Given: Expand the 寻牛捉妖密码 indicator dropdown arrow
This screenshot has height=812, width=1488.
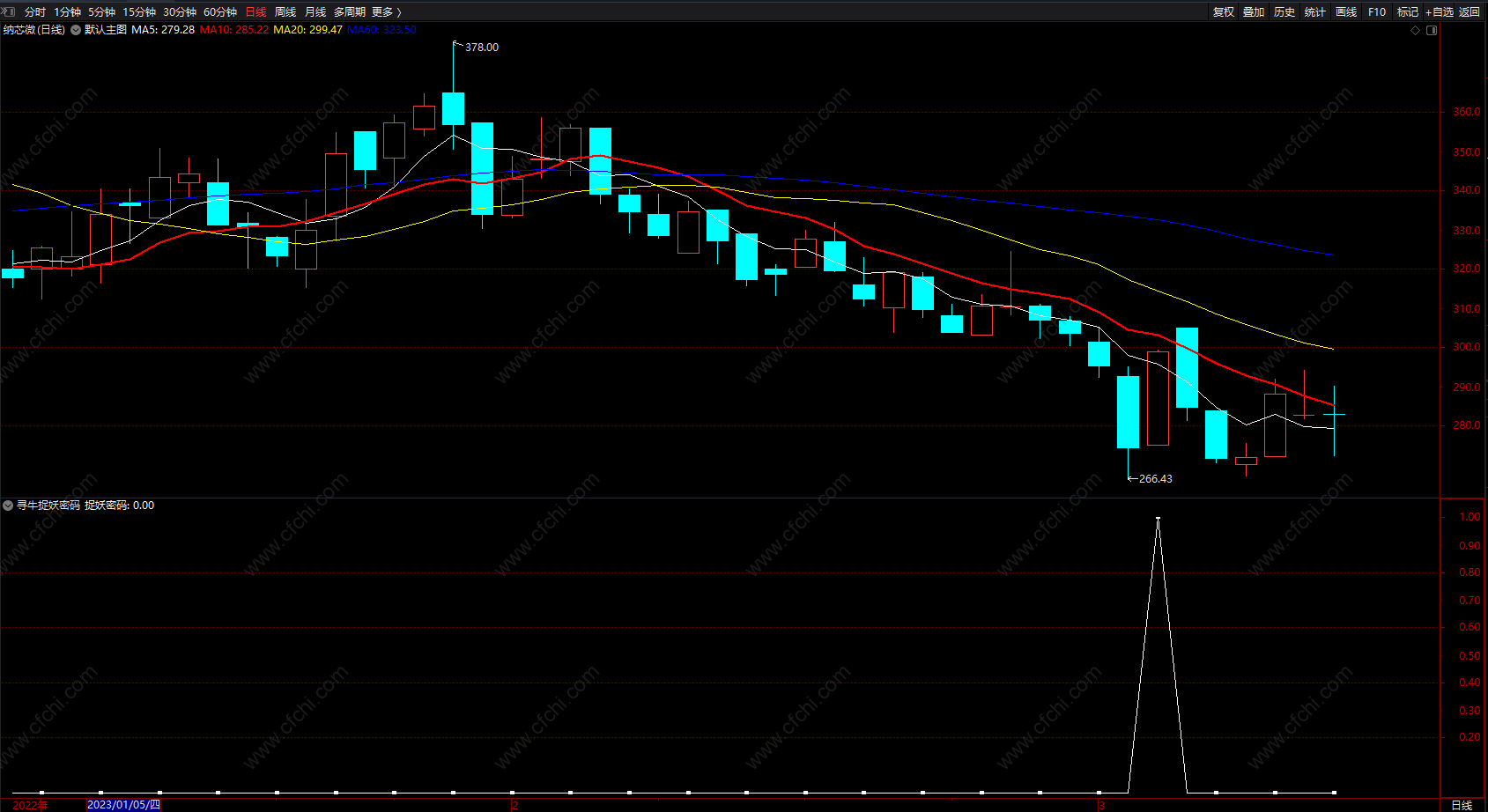Looking at the screenshot, I should click(8, 506).
